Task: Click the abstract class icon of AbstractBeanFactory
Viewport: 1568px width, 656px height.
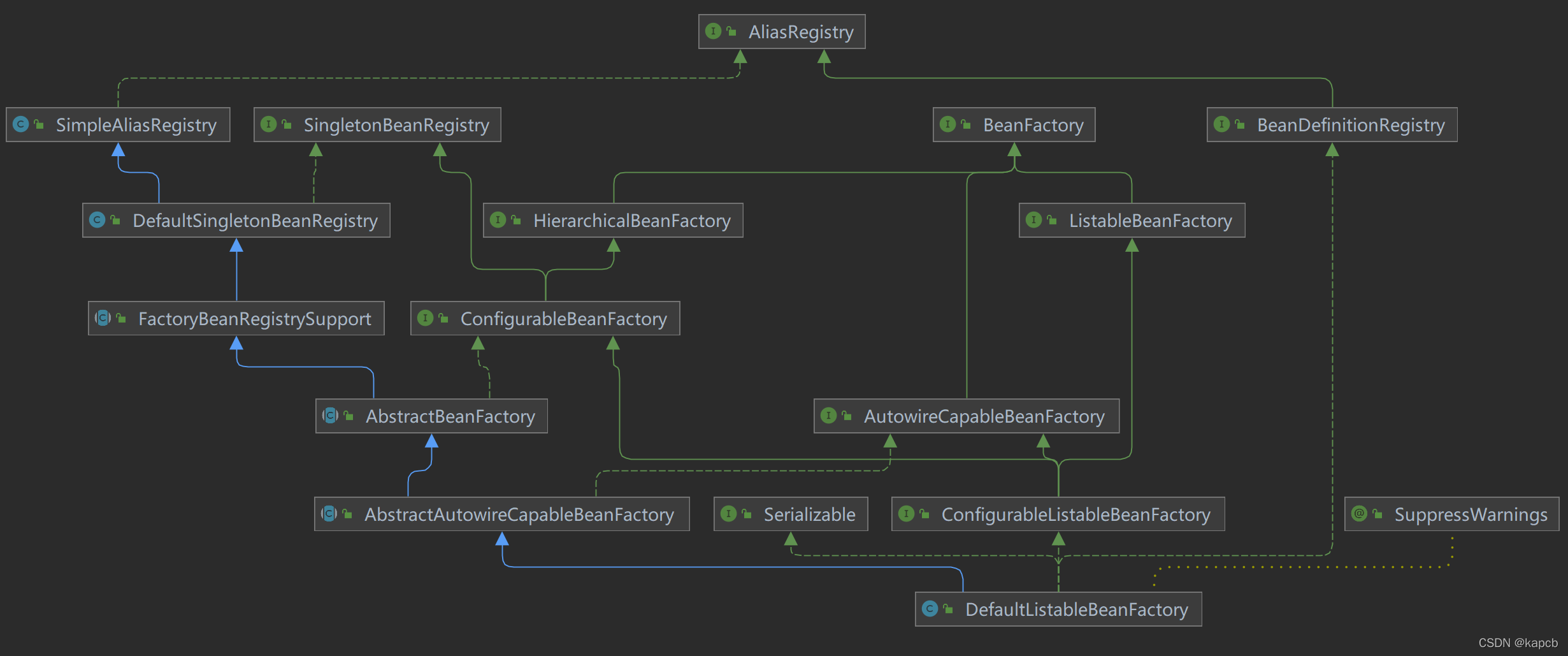Action: coord(331,415)
